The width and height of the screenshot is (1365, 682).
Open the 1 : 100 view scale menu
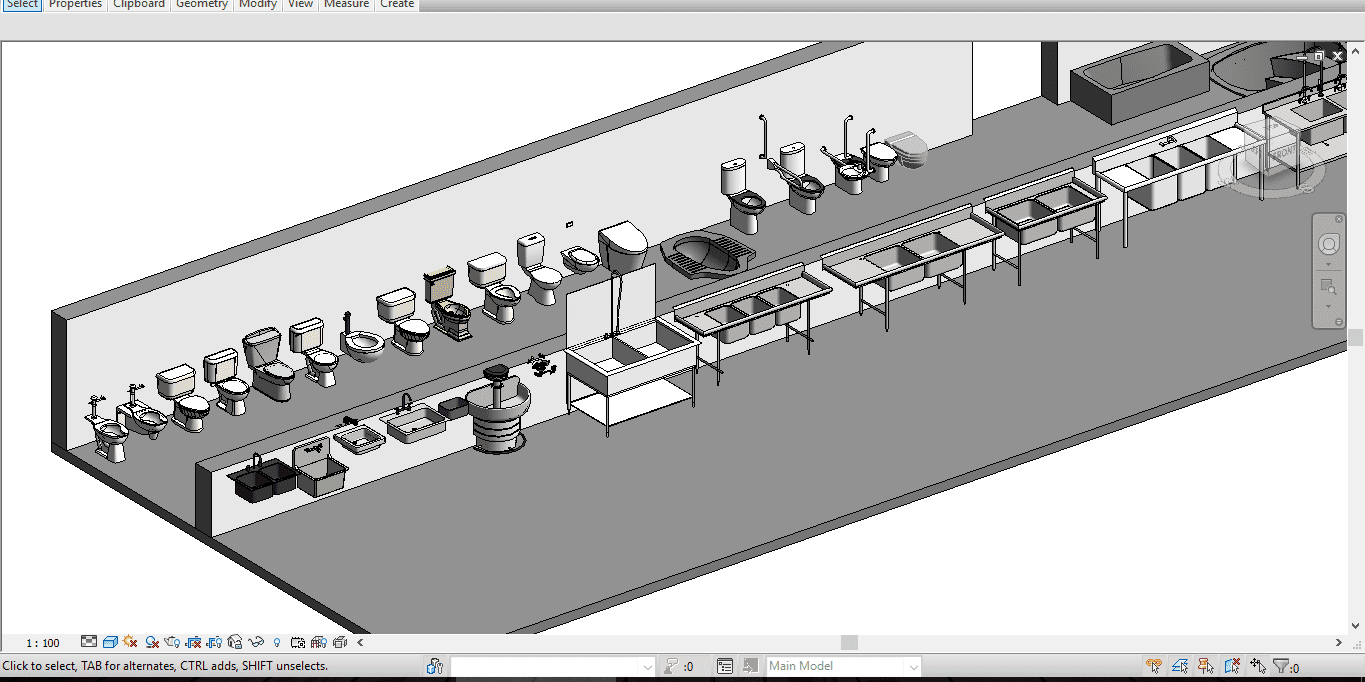pos(43,643)
